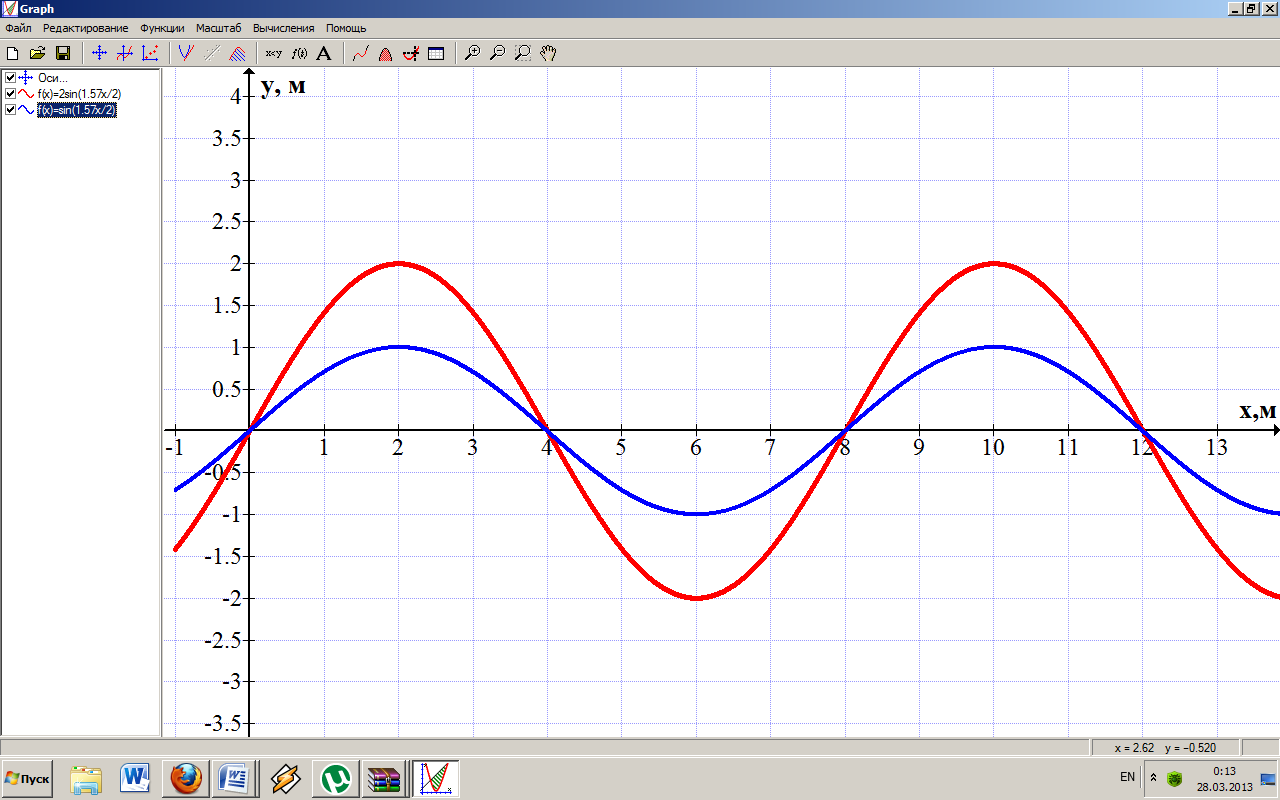
Task: Open the table of values icon
Action: tap(436, 53)
